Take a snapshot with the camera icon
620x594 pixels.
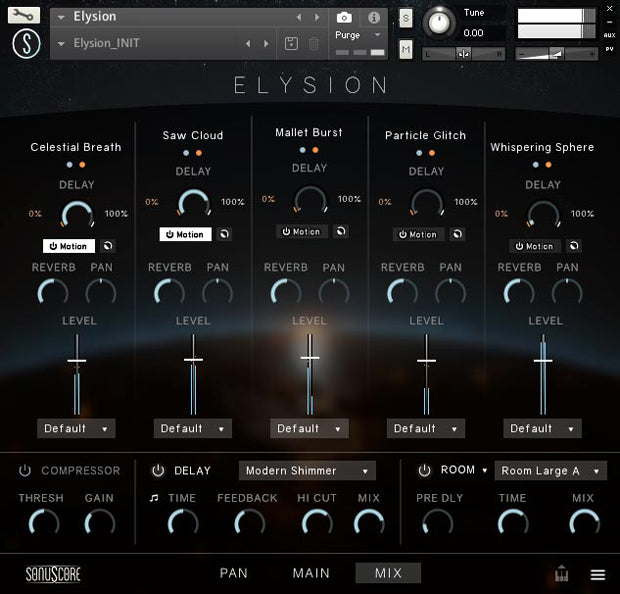coord(344,17)
